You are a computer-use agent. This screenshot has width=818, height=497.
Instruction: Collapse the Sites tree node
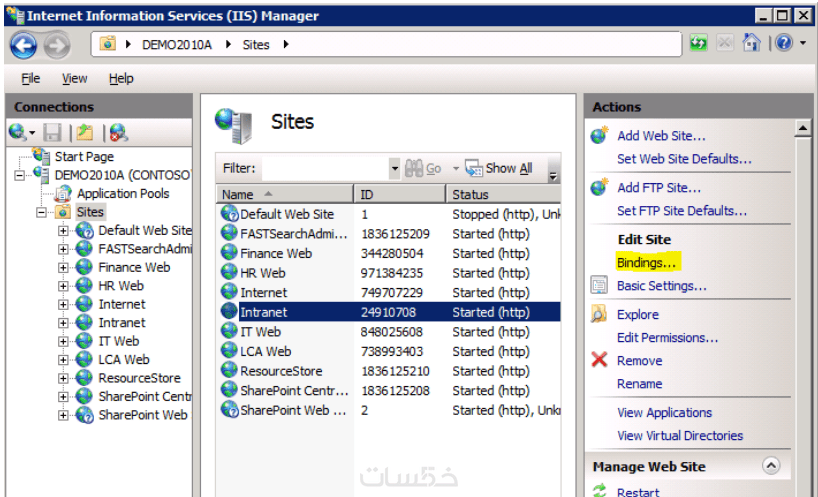(41, 212)
